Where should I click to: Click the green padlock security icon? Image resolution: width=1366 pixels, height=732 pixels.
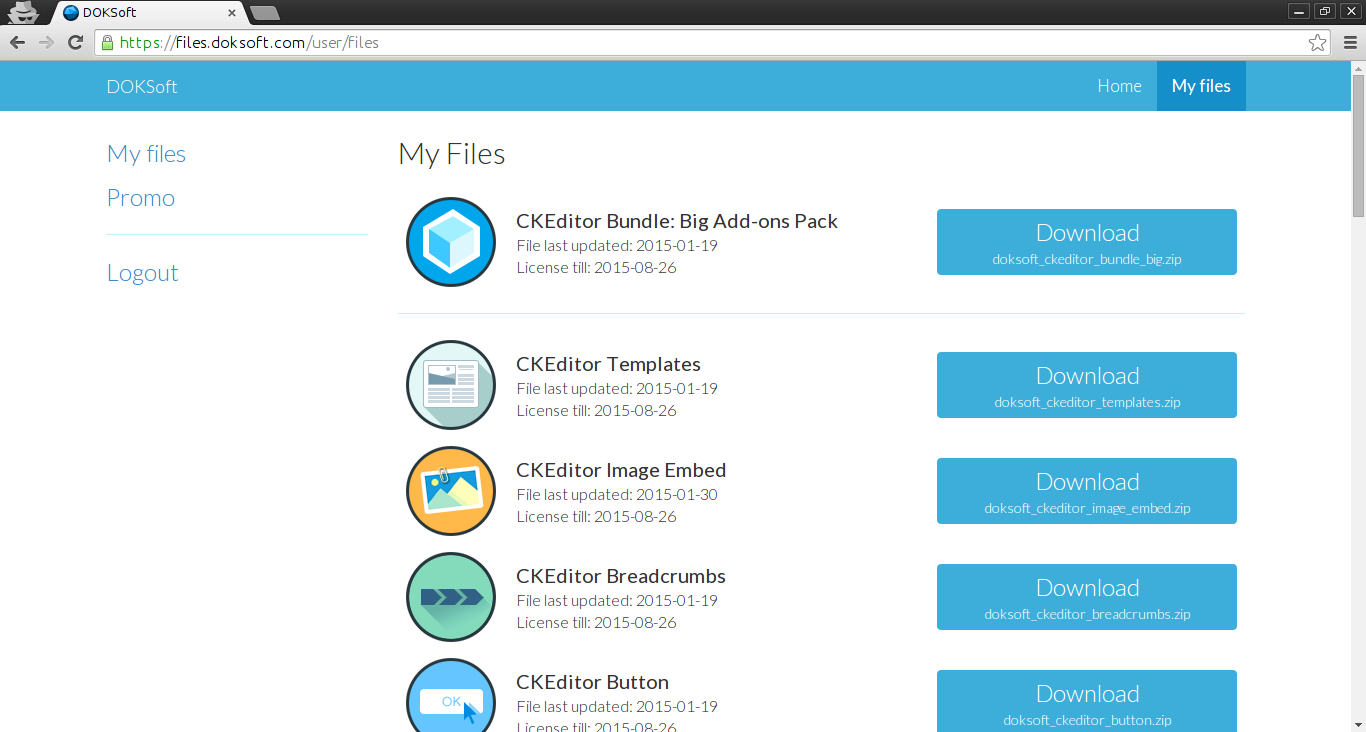pyautogui.click(x=107, y=42)
